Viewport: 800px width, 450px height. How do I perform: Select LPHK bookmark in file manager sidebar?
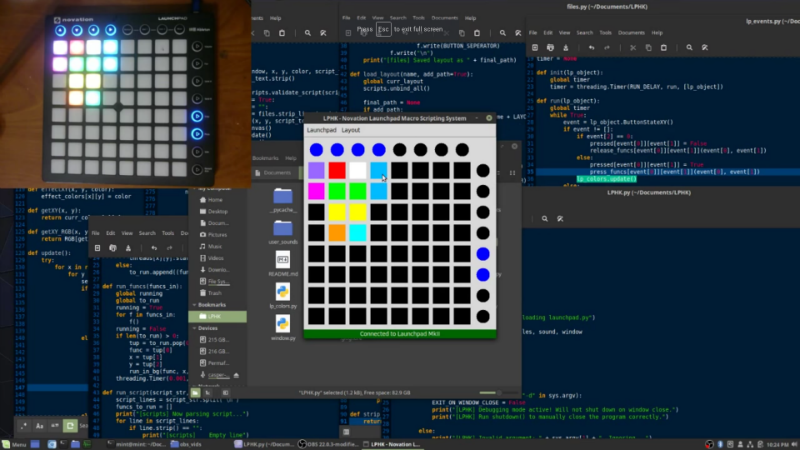[x=215, y=314]
